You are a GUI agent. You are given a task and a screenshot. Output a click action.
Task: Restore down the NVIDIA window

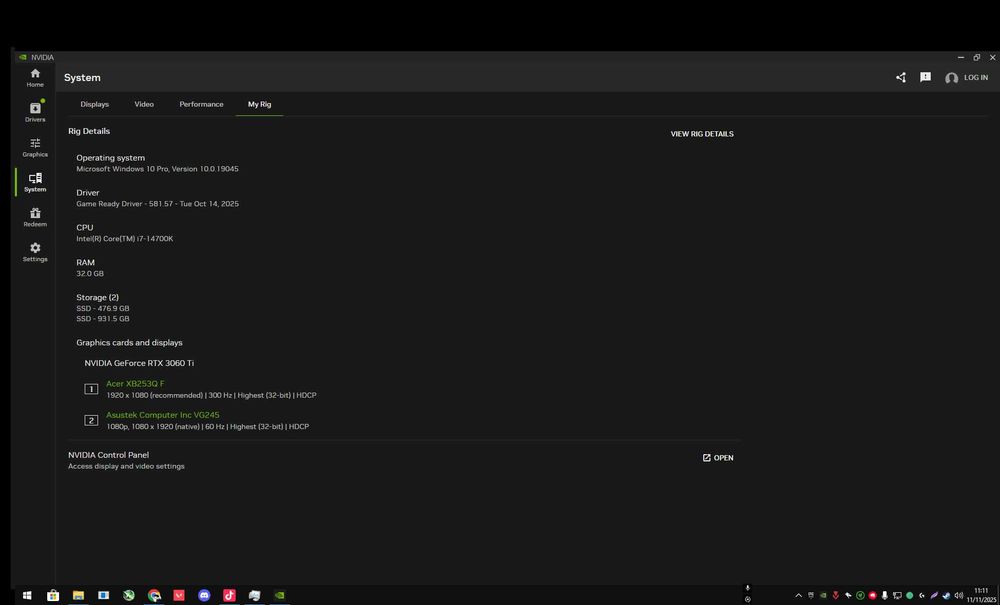point(976,57)
